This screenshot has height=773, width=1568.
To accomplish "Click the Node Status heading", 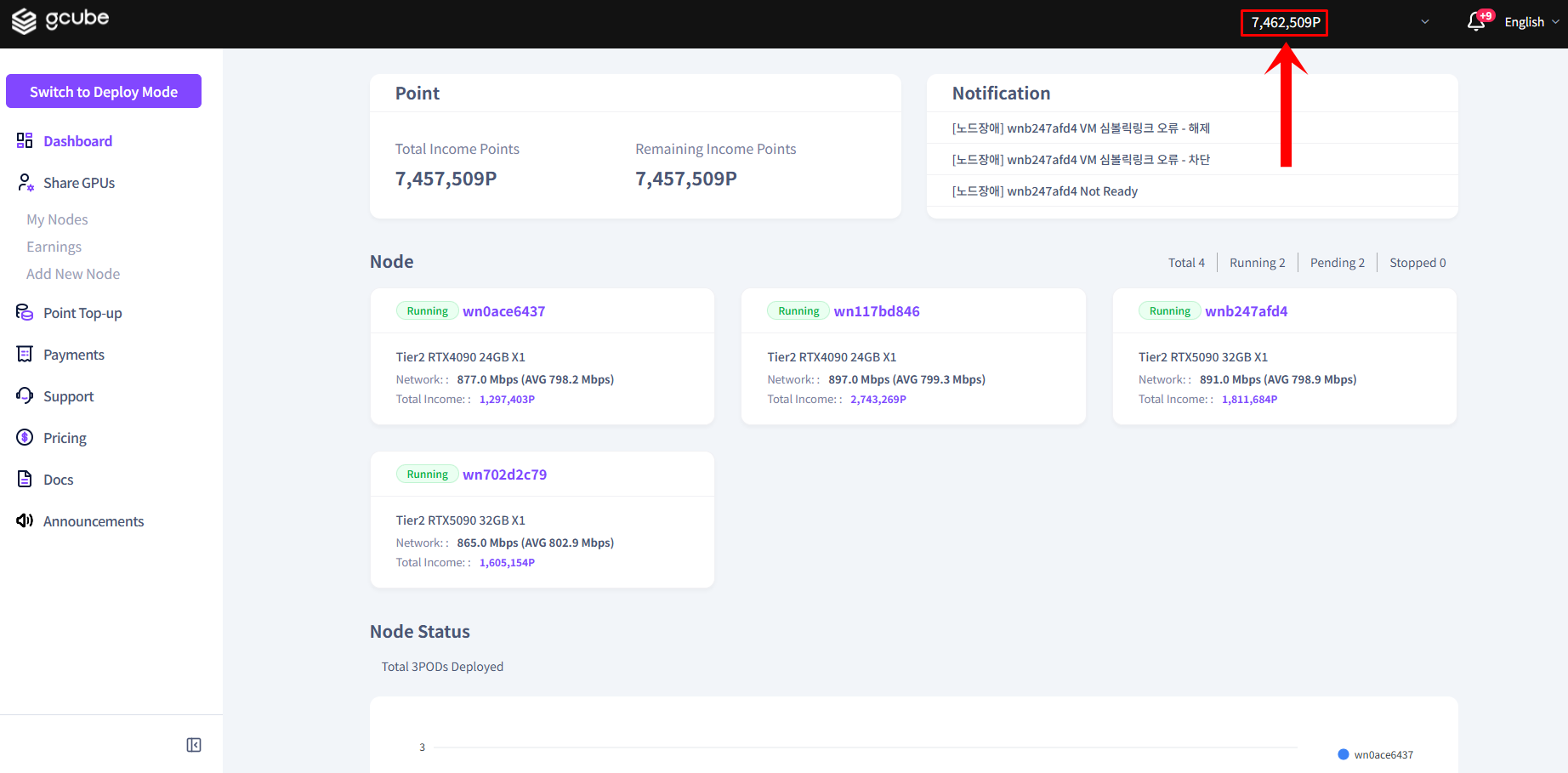I will point(420,632).
